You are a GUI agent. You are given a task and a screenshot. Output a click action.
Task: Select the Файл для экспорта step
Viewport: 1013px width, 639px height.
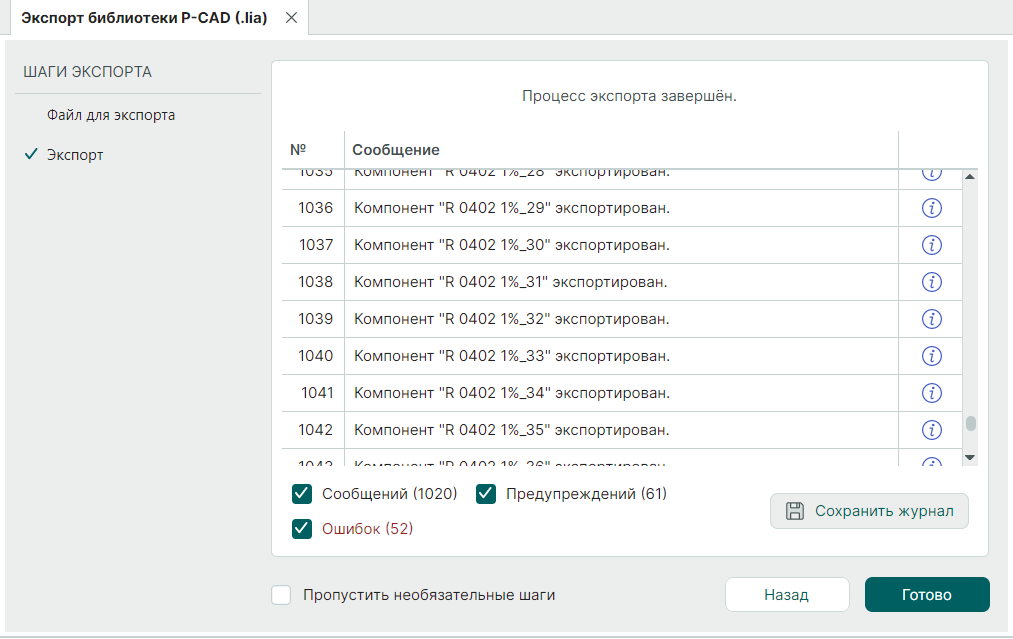[111, 115]
